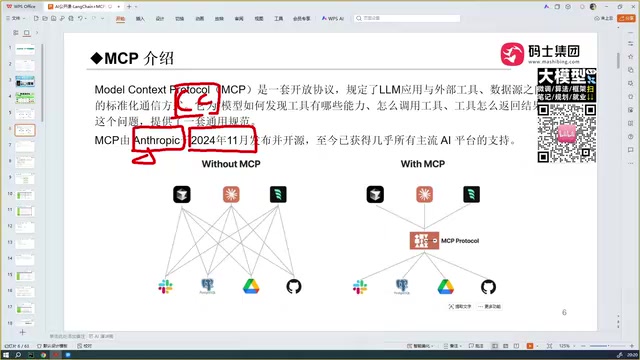The width and height of the screenshot is (640, 360).
Task: Select slide 3 thumbnail
Action: click(x=25, y=81)
